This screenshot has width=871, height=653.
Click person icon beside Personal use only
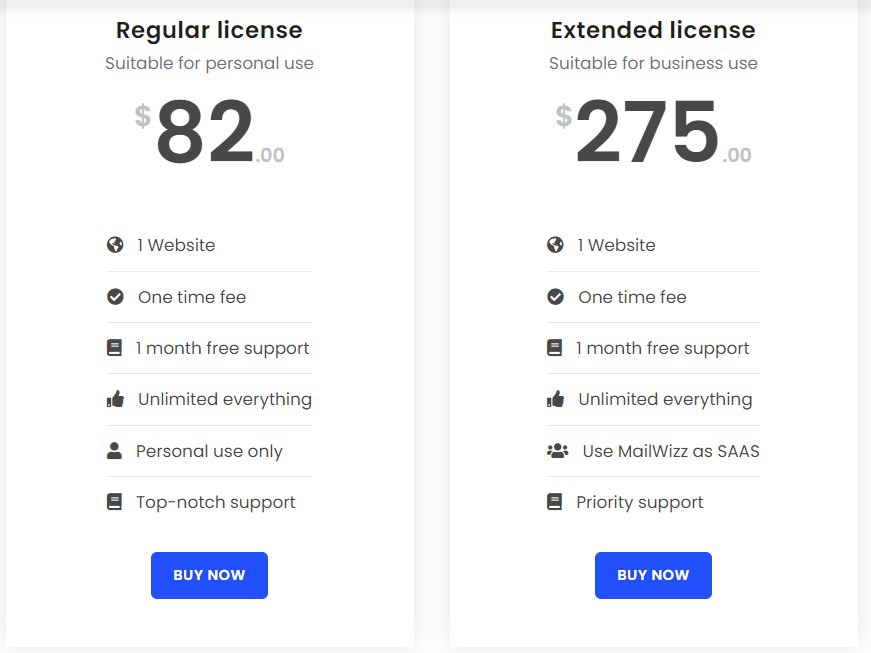[114, 451]
